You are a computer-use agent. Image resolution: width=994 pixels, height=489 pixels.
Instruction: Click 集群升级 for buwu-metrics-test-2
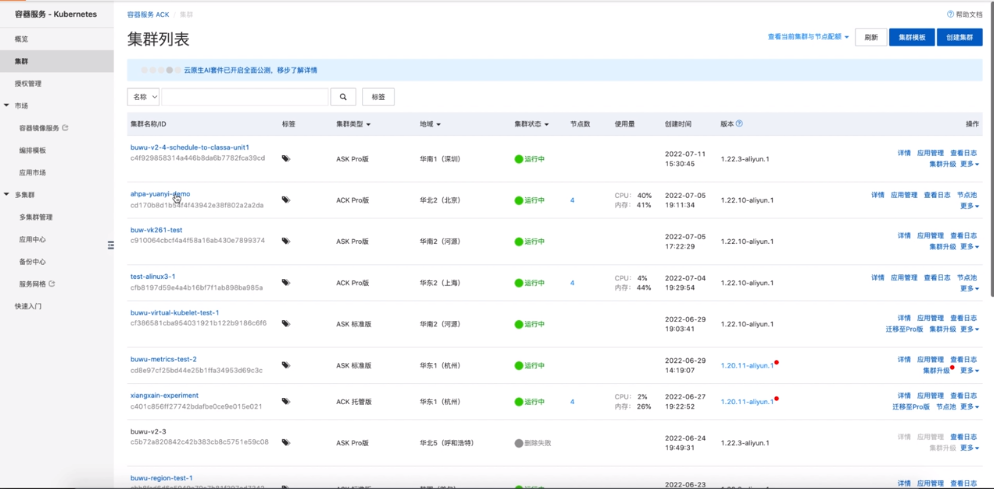pyautogui.click(x=936, y=370)
